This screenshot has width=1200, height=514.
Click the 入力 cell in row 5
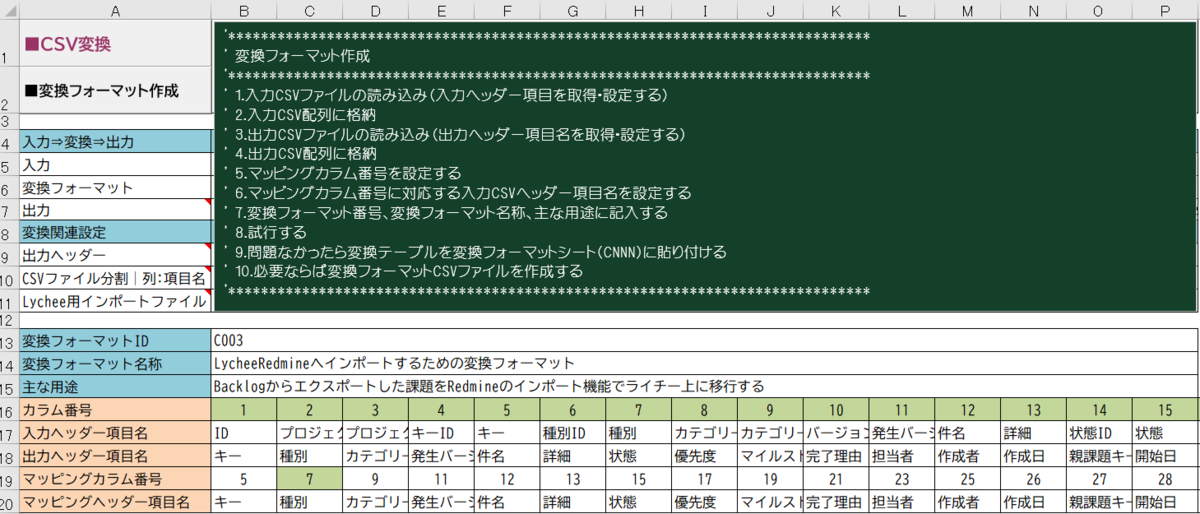pyautogui.click(x=115, y=165)
